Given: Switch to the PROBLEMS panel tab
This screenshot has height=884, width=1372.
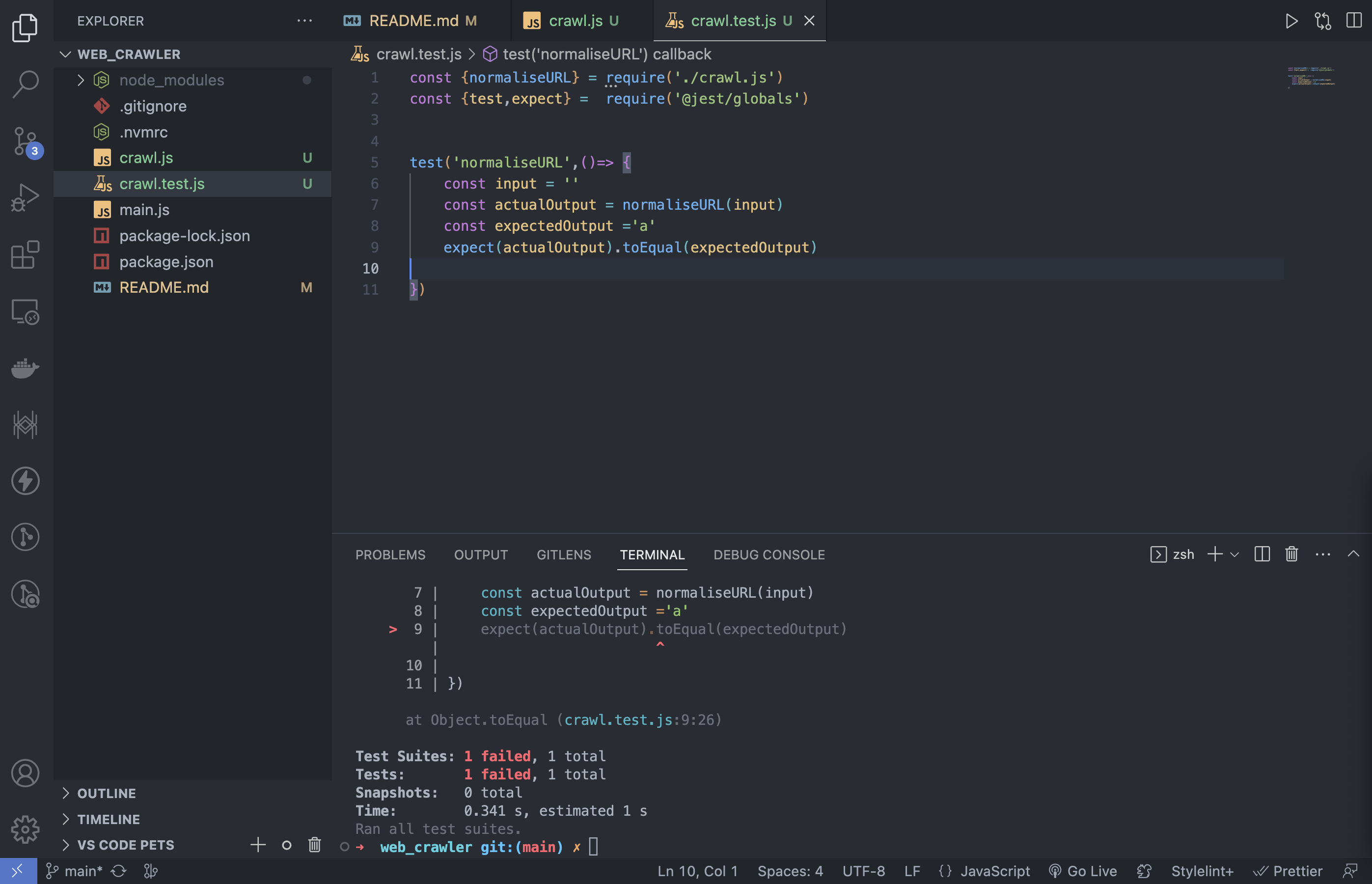Looking at the screenshot, I should coord(390,554).
